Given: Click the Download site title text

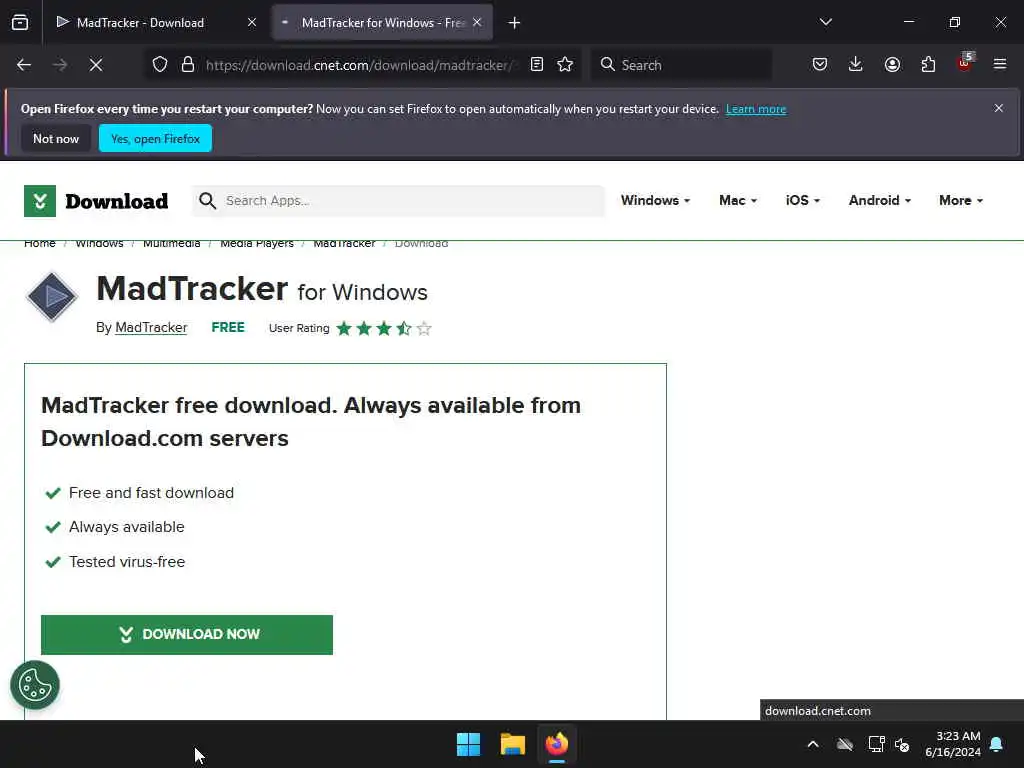Looking at the screenshot, I should click(x=117, y=201).
